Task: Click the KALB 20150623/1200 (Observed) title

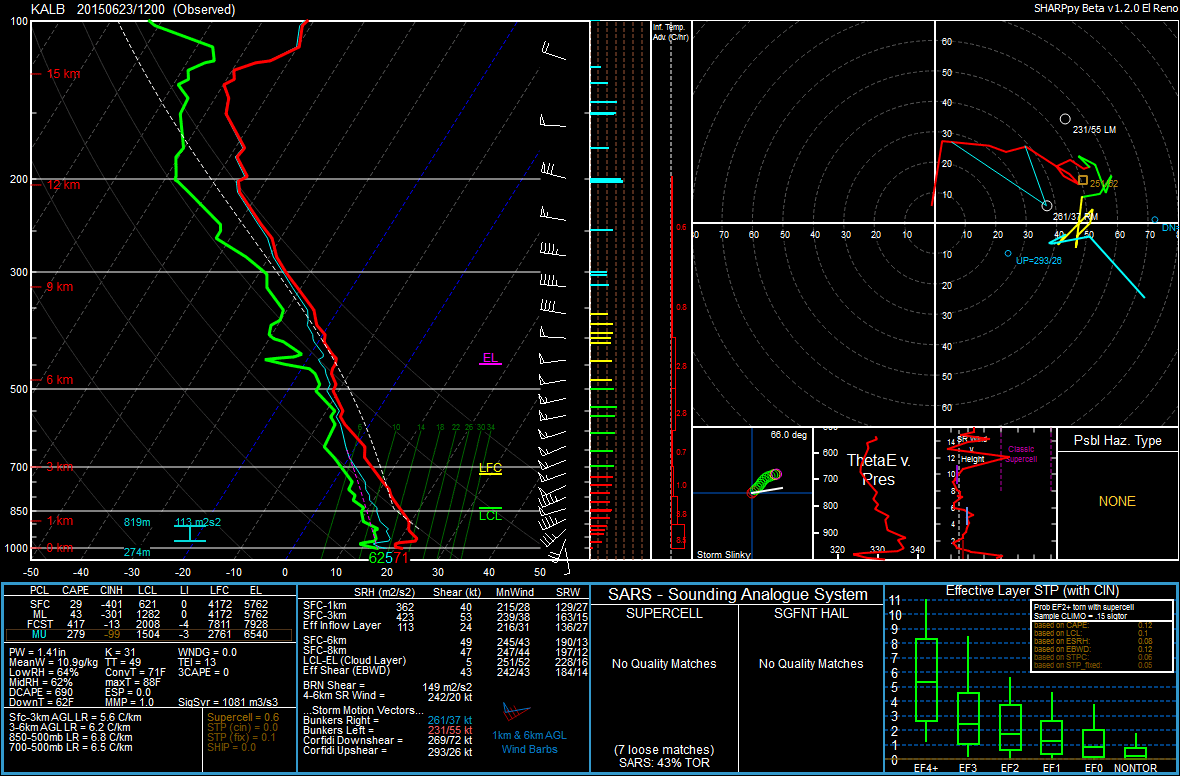Action: tap(133, 10)
